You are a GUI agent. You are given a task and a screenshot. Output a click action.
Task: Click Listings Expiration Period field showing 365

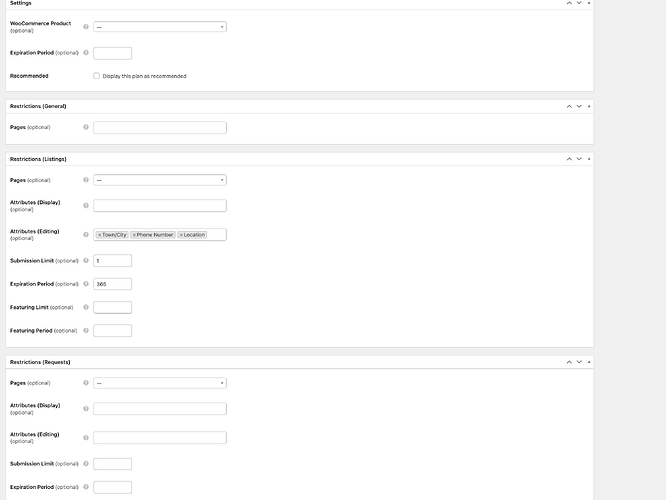pos(112,284)
